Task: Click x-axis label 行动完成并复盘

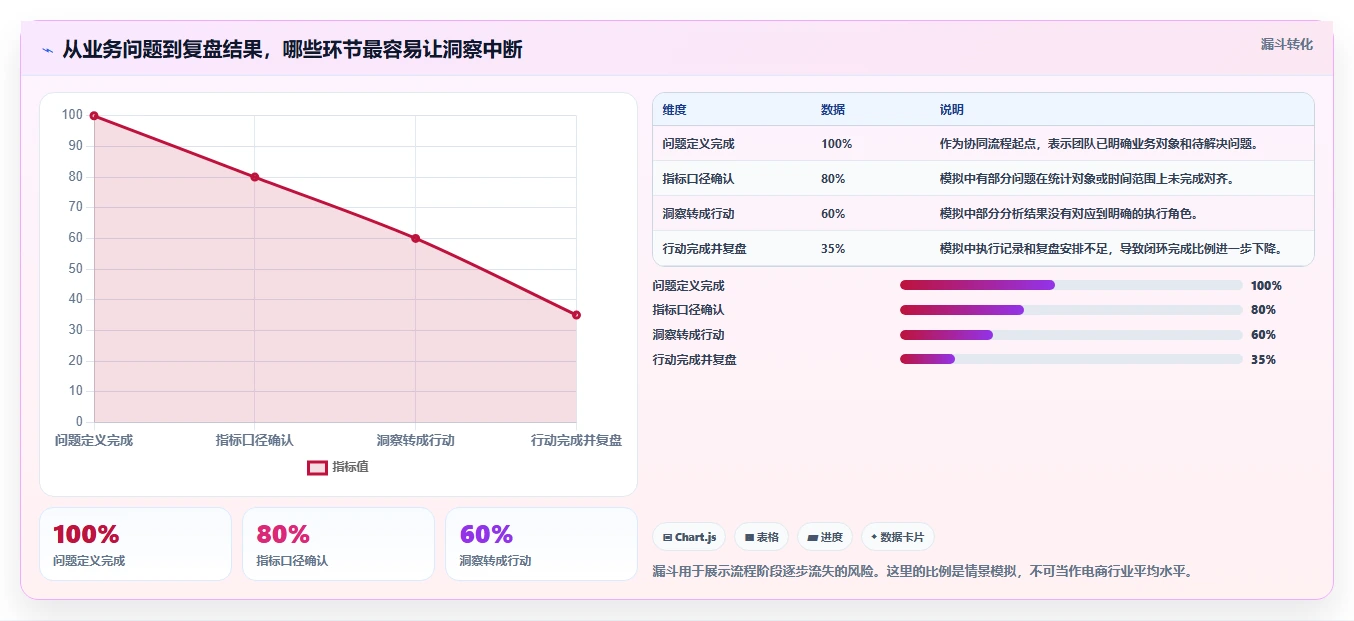Action: coord(576,440)
